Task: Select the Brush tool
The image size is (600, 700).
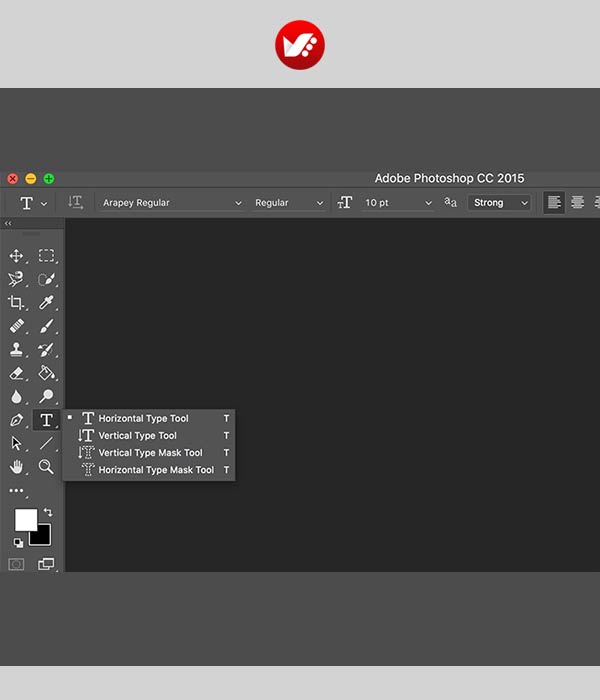Action: 46,326
